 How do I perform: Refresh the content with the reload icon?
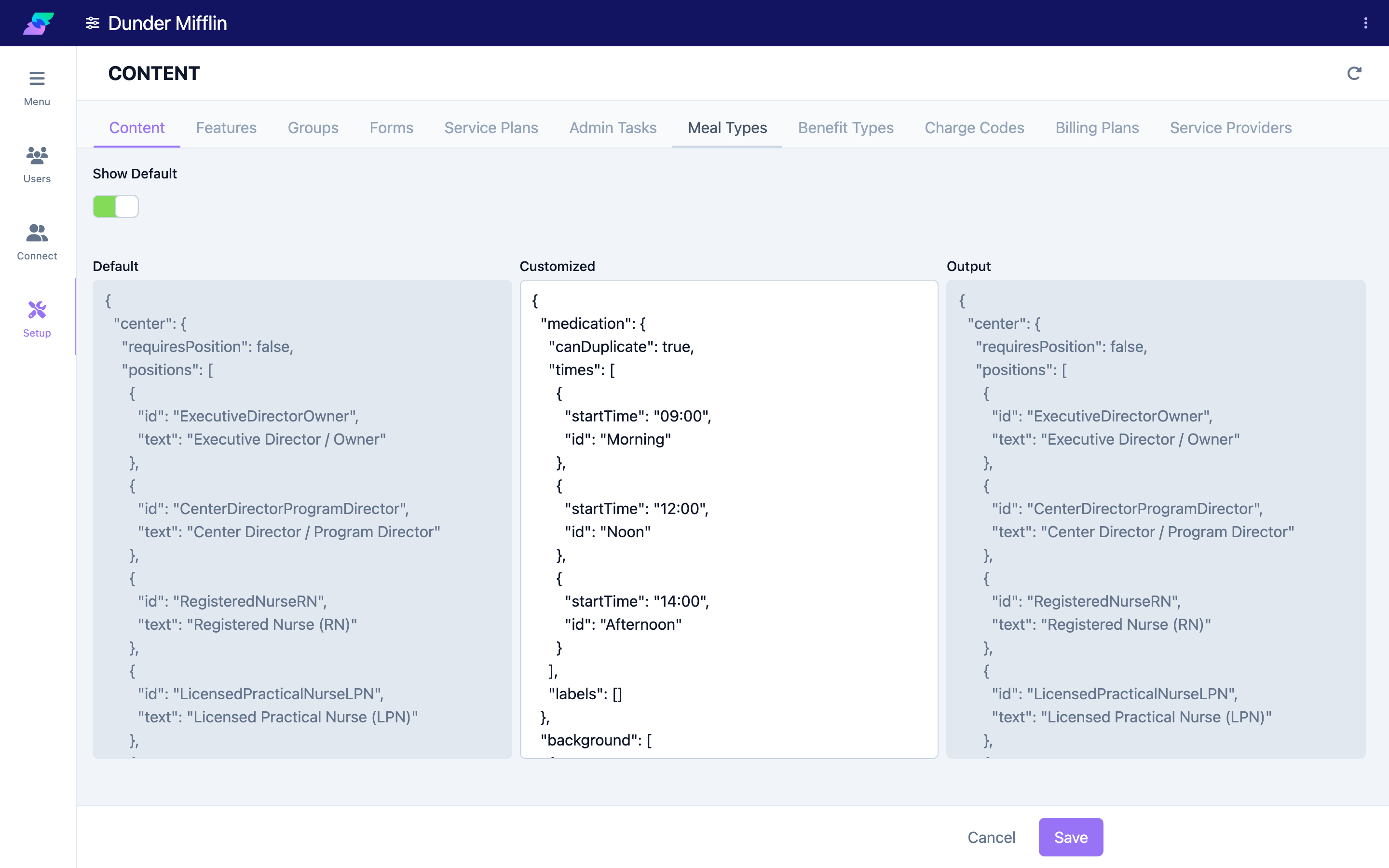pos(1354,73)
